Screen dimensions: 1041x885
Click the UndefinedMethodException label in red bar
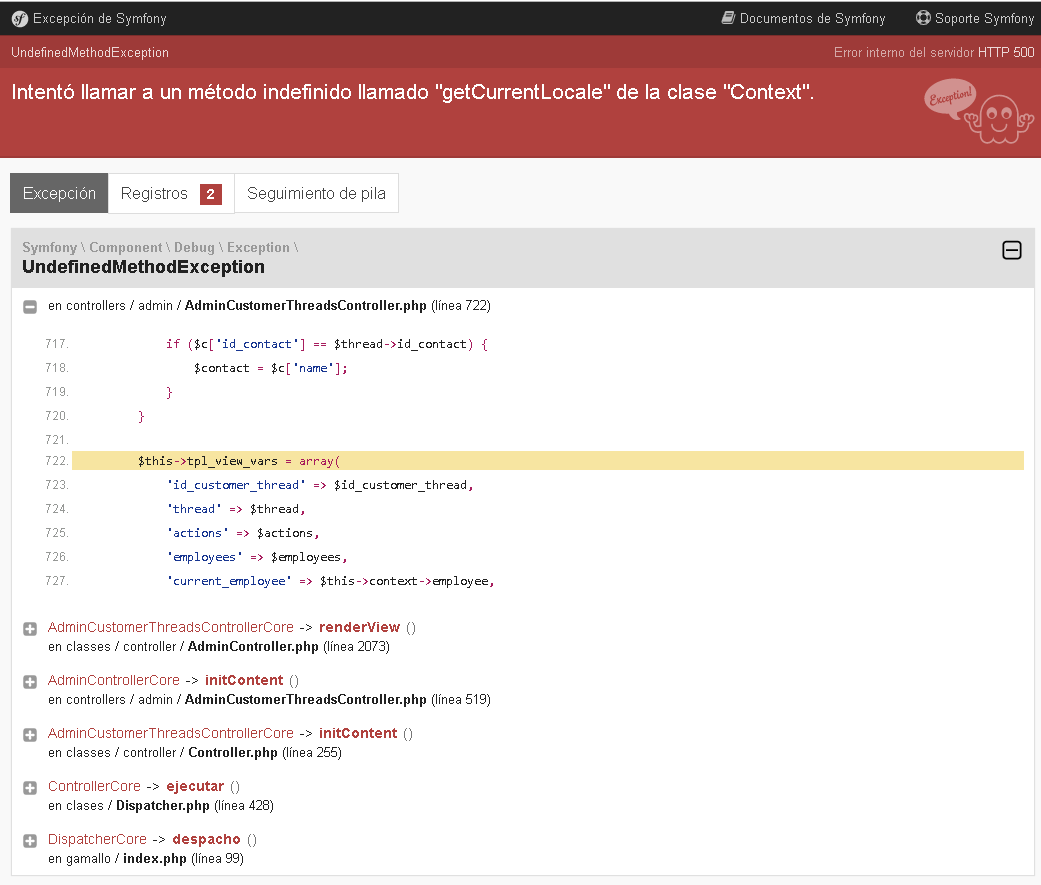pos(90,52)
